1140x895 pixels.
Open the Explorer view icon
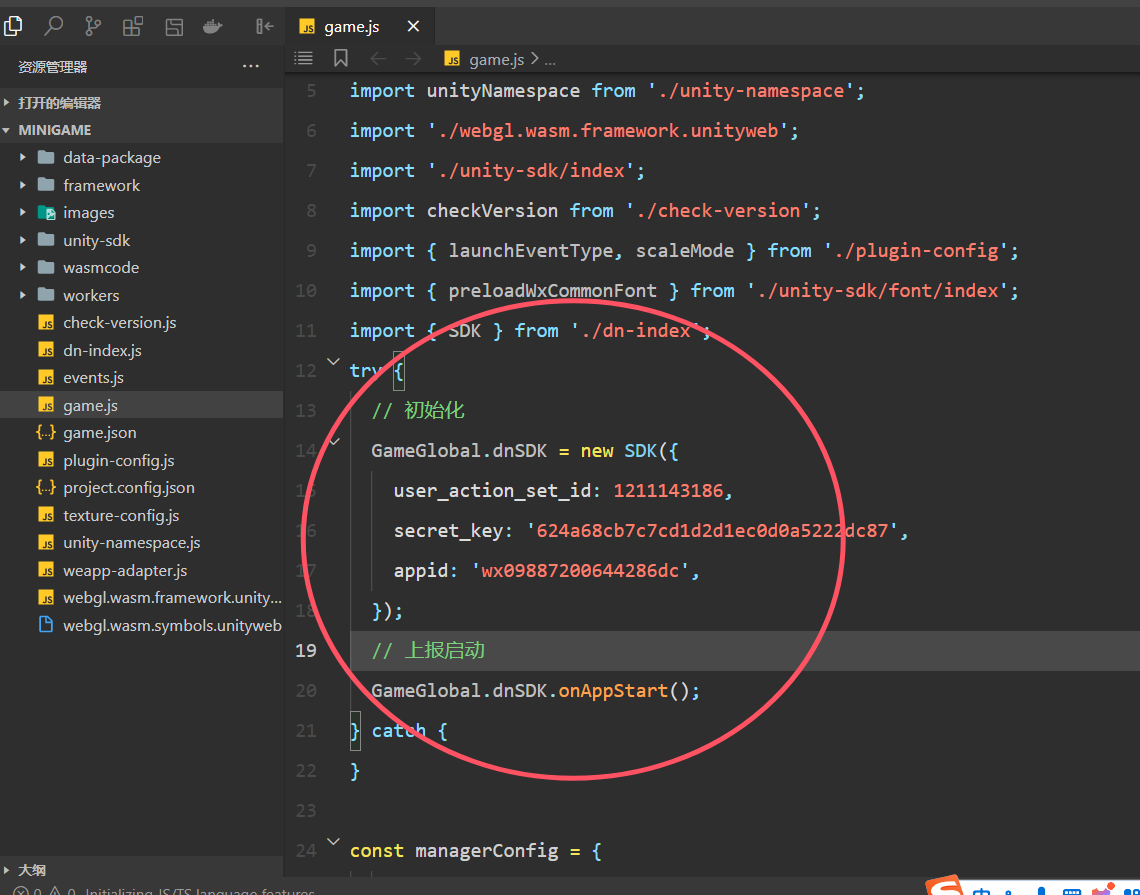[13, 27]
